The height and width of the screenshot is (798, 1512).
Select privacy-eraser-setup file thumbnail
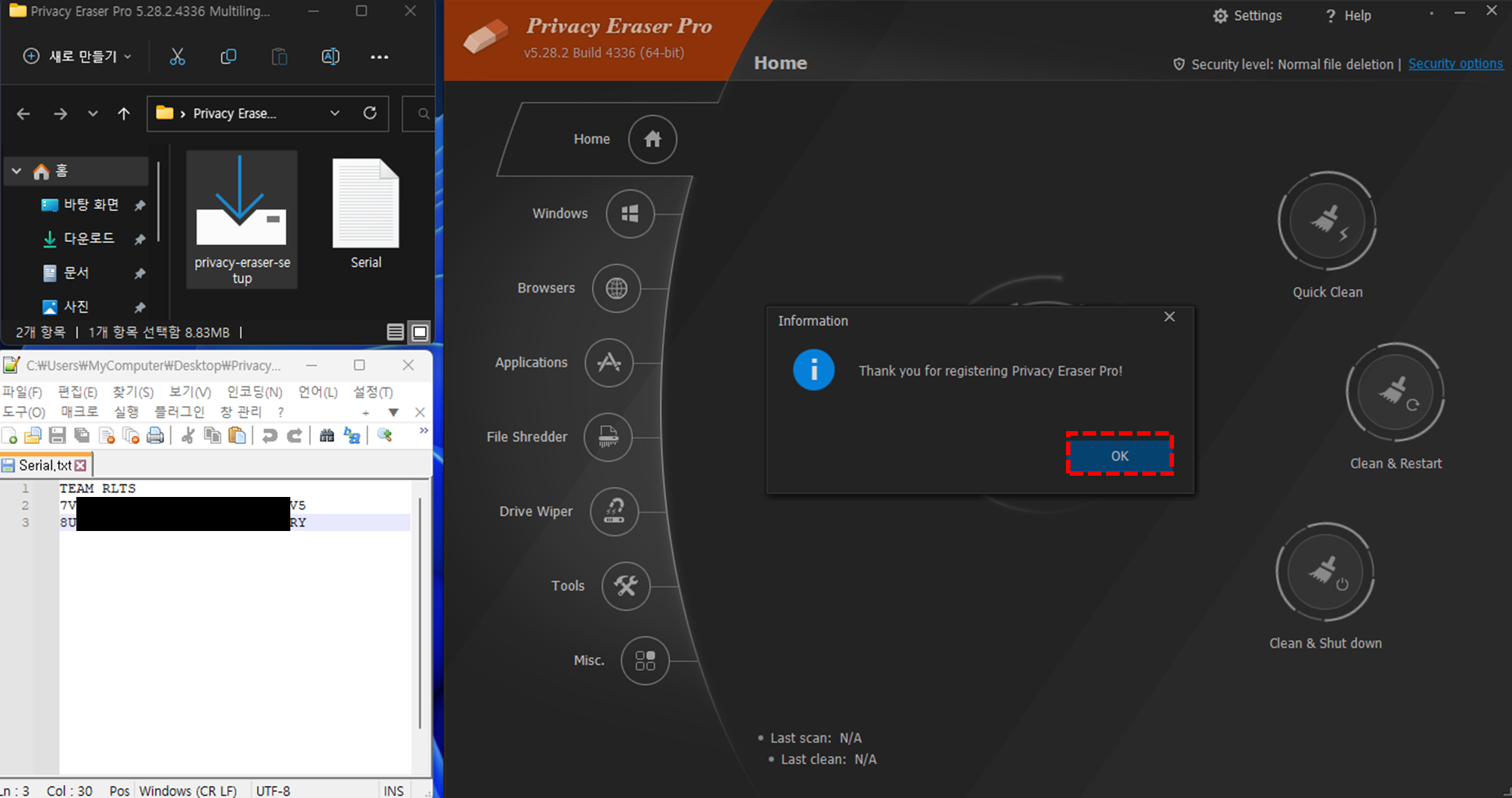pos(242,219)
